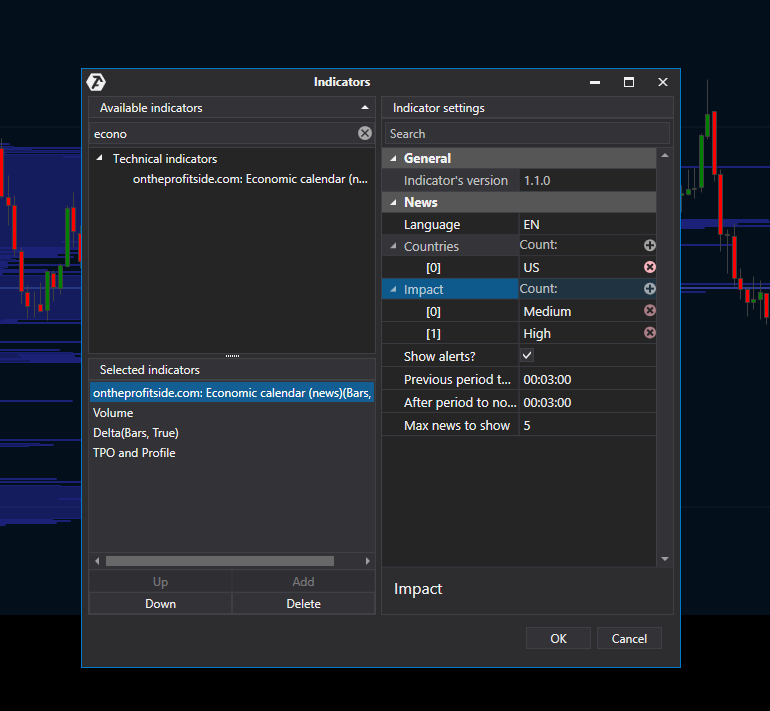Add a new Impact entry
This screenshot has width=770, height=711.
649,289
